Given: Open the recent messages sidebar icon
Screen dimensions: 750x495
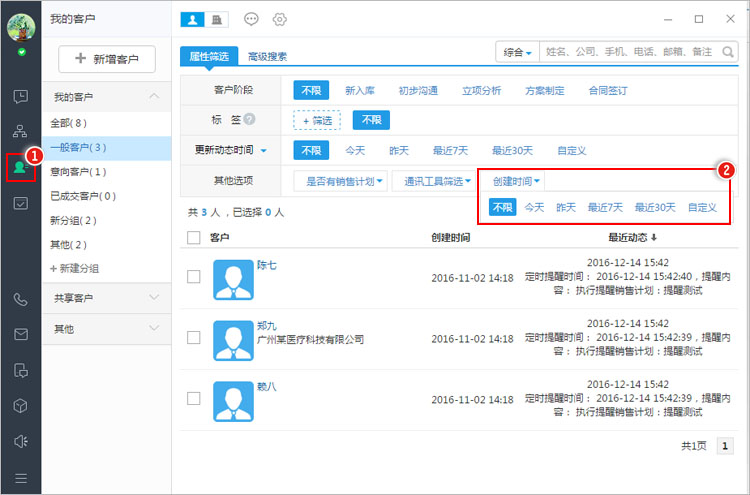Looking at the screenshot, I should point(21,96).
